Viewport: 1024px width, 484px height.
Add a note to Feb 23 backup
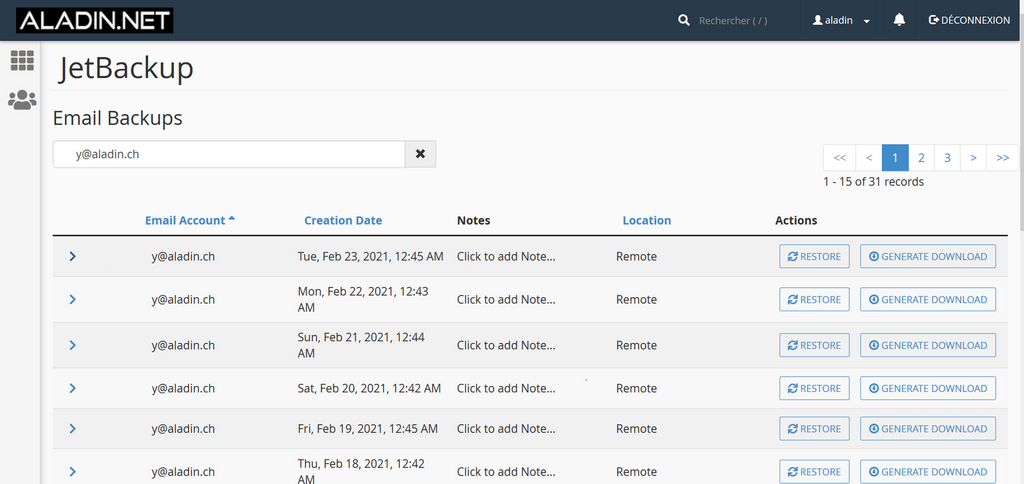(x=506, y=257)
